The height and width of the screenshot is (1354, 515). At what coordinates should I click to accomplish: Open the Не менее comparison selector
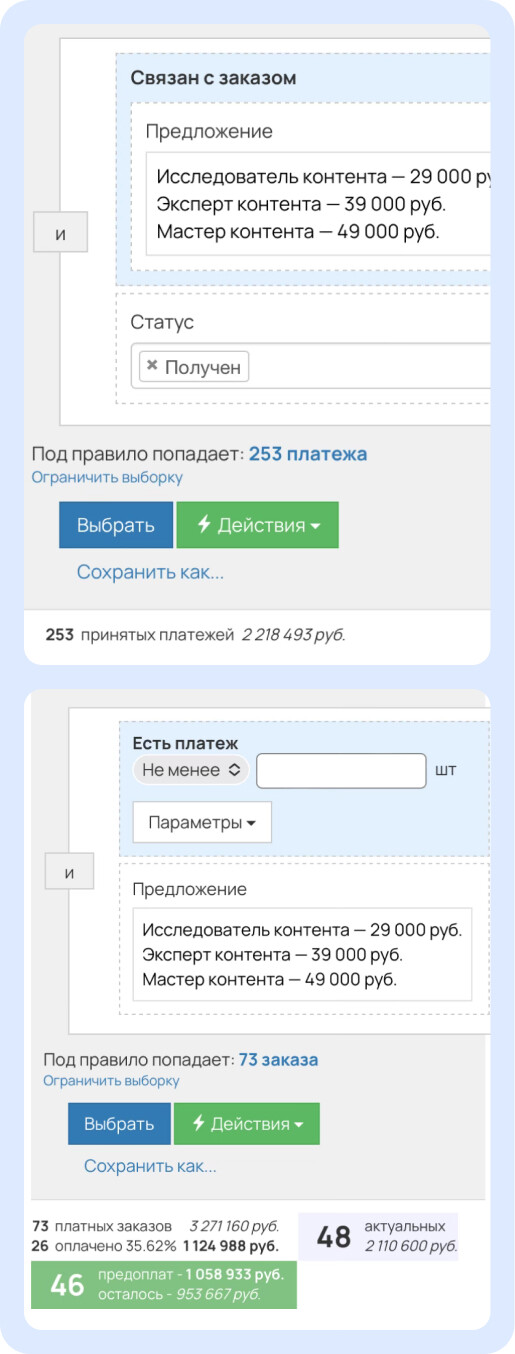190,769
